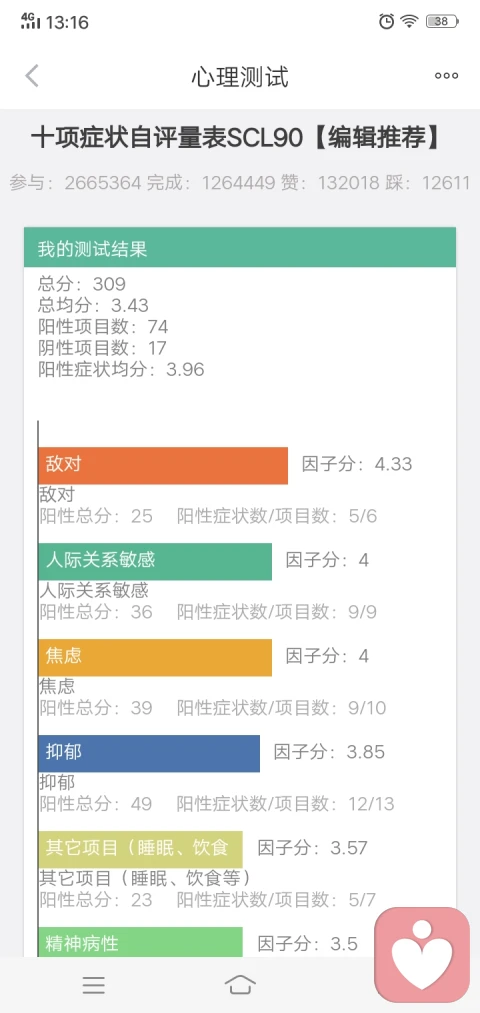Tap the 心理测试 page title
The height and width of the screenshot is (1013, 480).
click(x=240, y=77)
